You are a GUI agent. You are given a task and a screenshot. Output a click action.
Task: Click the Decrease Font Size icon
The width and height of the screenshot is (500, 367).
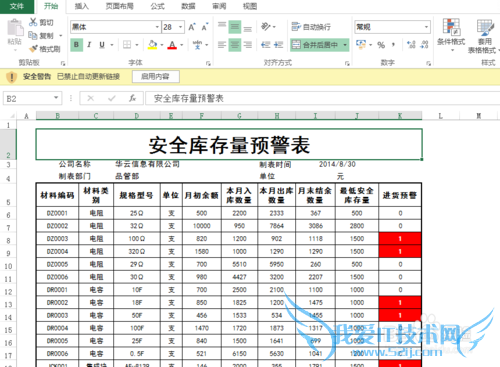tap(205, 27)
